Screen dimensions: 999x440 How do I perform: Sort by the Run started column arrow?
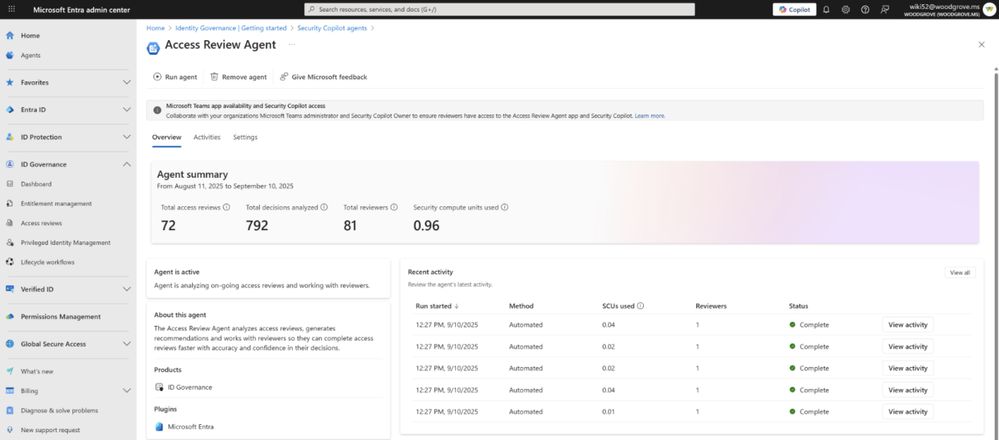[x=457, y=306]
